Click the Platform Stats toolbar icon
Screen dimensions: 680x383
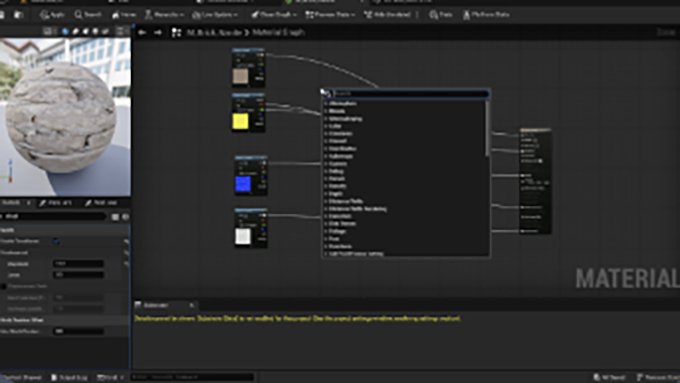(486, 15)
